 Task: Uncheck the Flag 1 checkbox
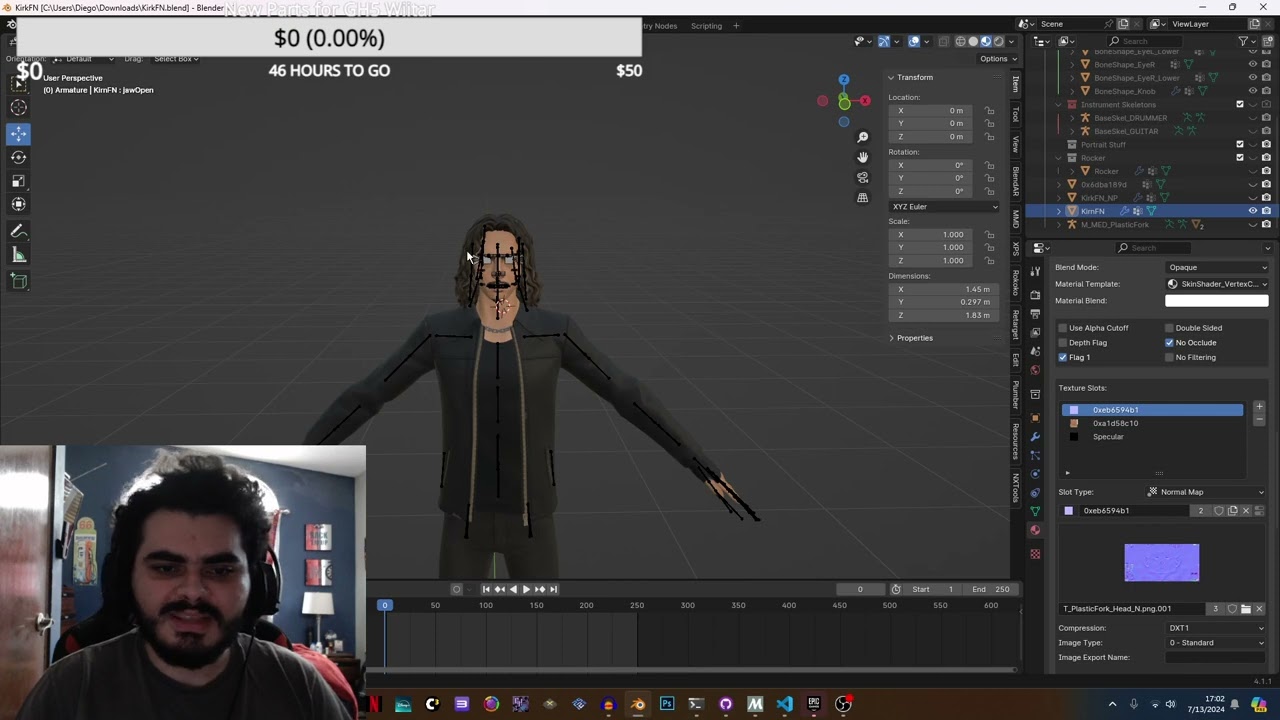click(x=1063, y=357)
